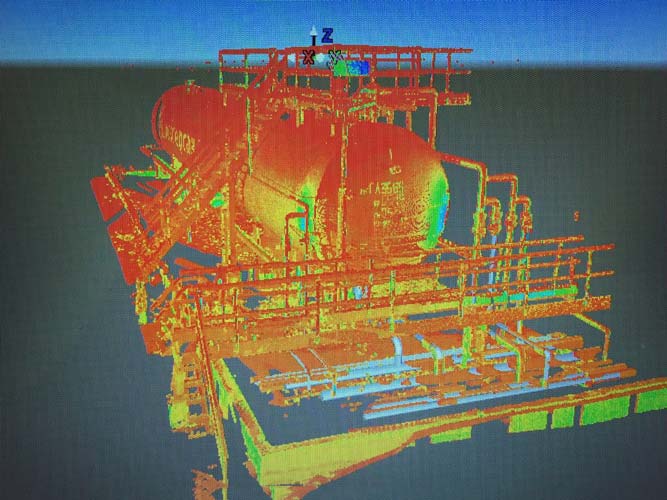This screenshot has height=500, width=667.
Task: Click the white diamond between the X markers
Action: 322,59
